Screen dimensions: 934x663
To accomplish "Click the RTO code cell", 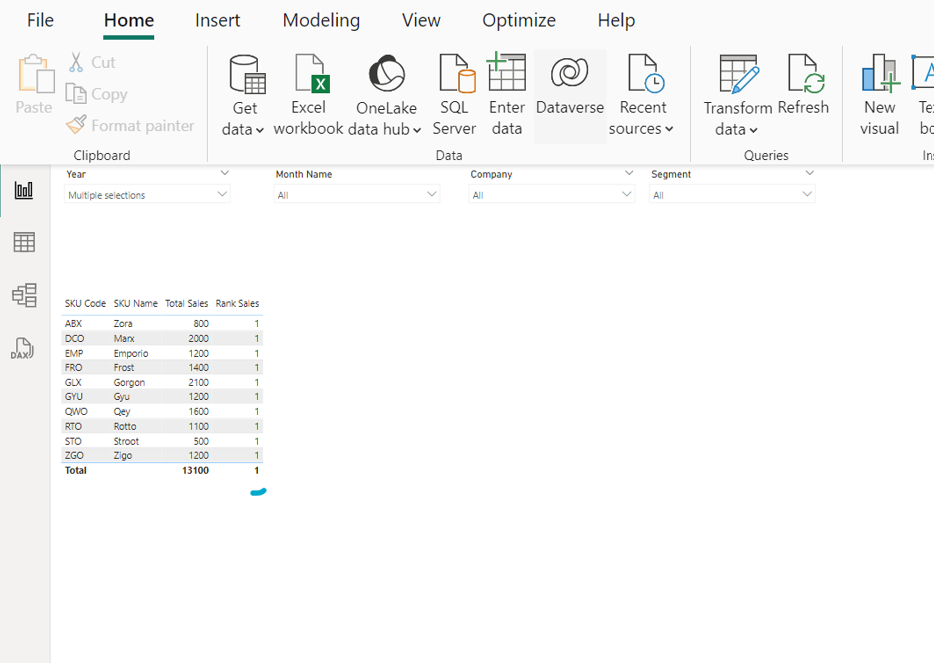I will 73,427.
